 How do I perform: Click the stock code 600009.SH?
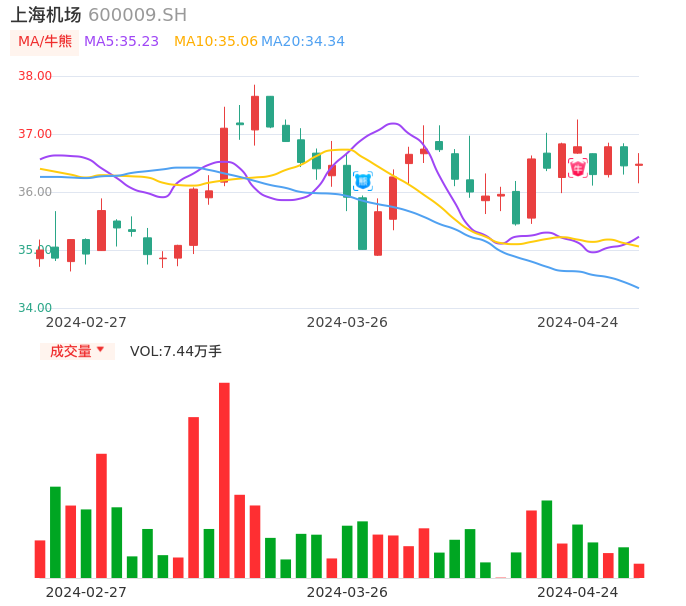click(x=137, y=15)
